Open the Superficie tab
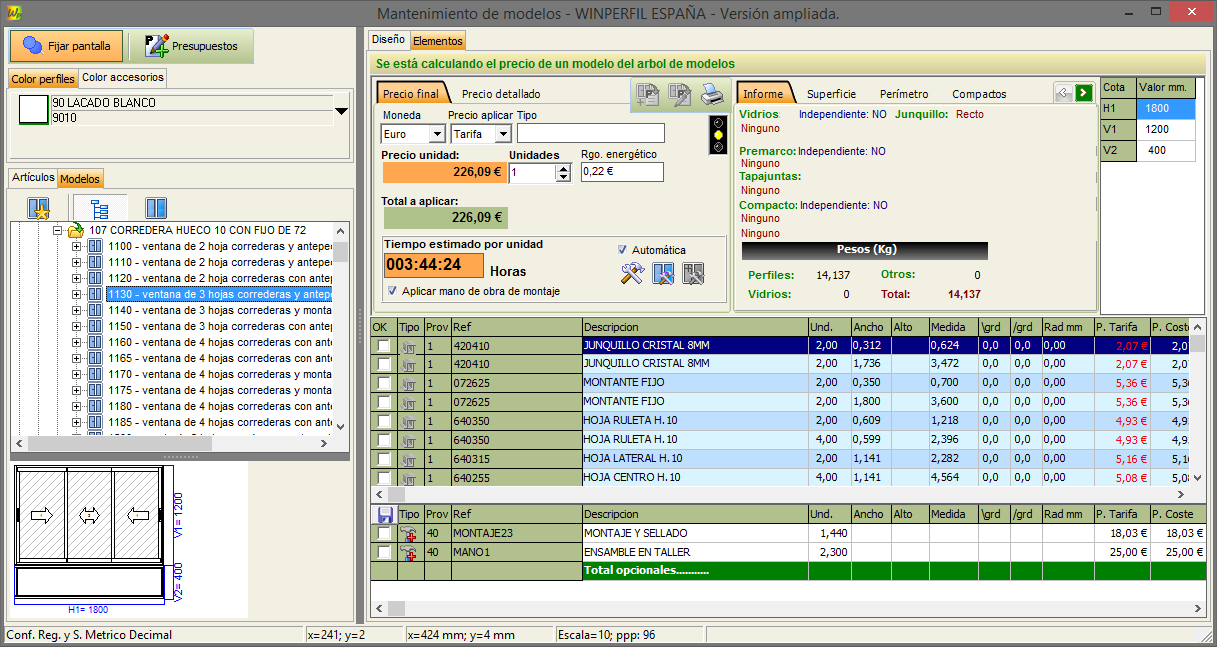The image size is (1217, 647). (831, 94)
